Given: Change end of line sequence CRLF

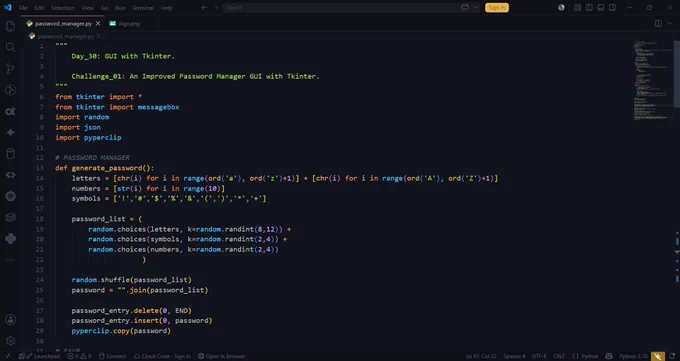Looking at the screenshot, I should [x=559, y=356].
